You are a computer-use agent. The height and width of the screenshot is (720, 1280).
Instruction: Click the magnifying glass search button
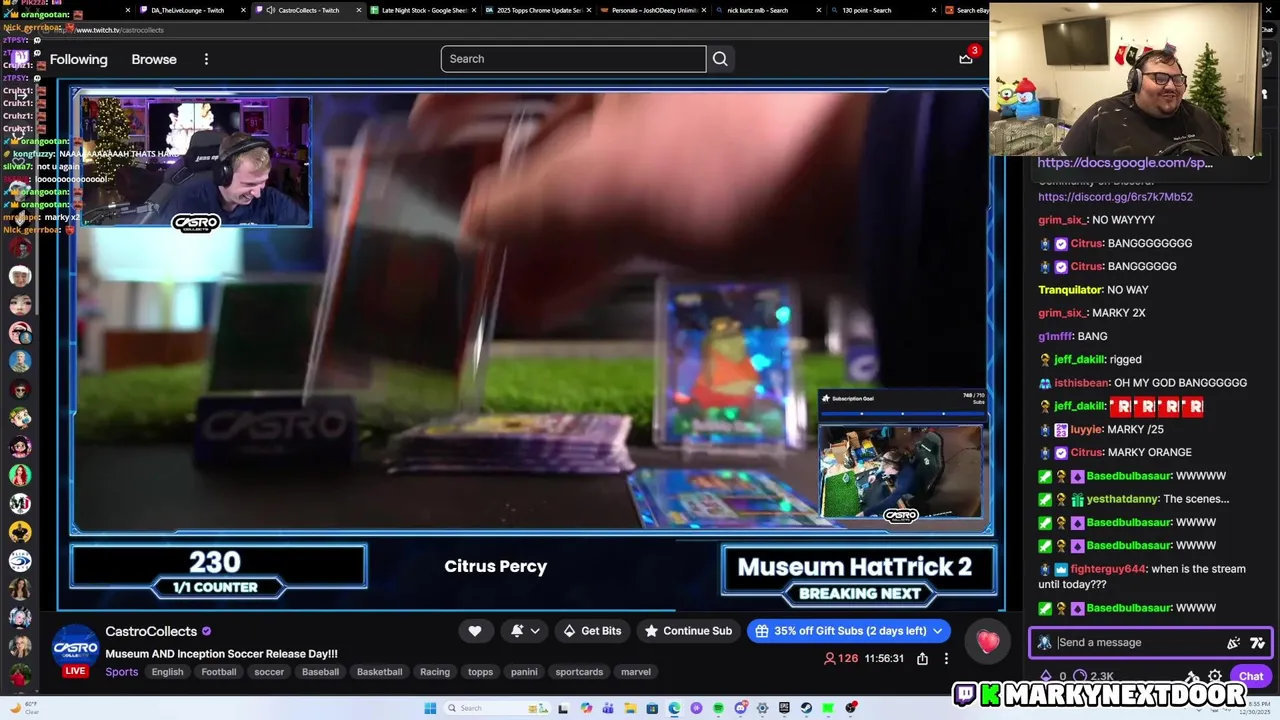click(720, 59)
